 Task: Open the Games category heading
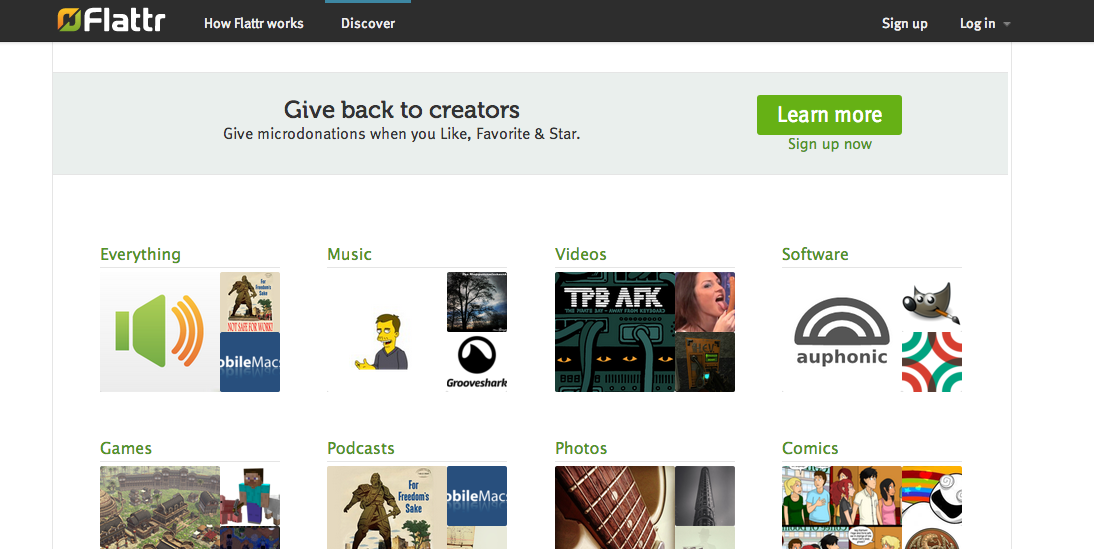click(x=126, y=448)
